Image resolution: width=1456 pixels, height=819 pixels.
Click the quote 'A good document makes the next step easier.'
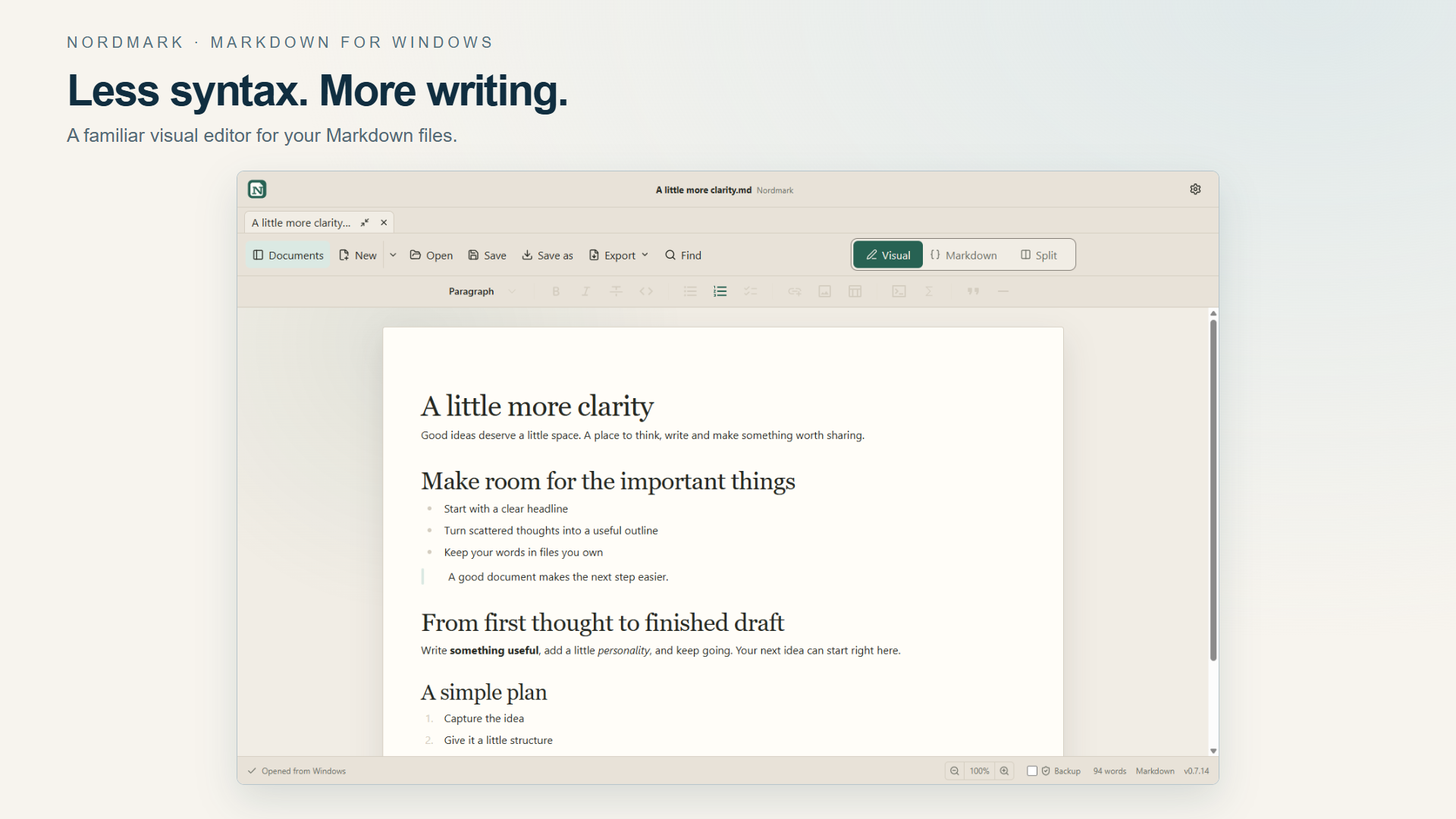click(x=558, y=577)
